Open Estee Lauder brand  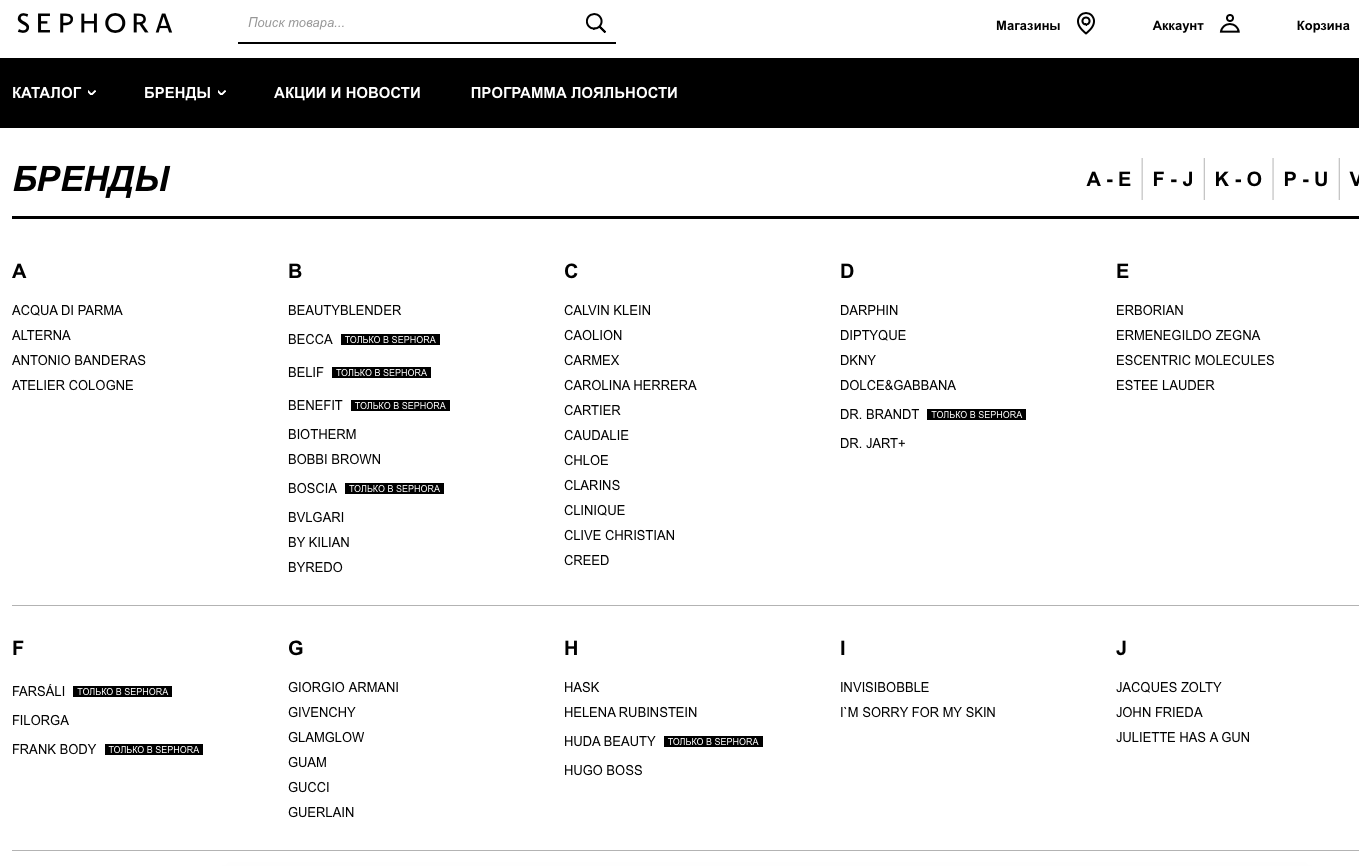tap(1165, 386)
